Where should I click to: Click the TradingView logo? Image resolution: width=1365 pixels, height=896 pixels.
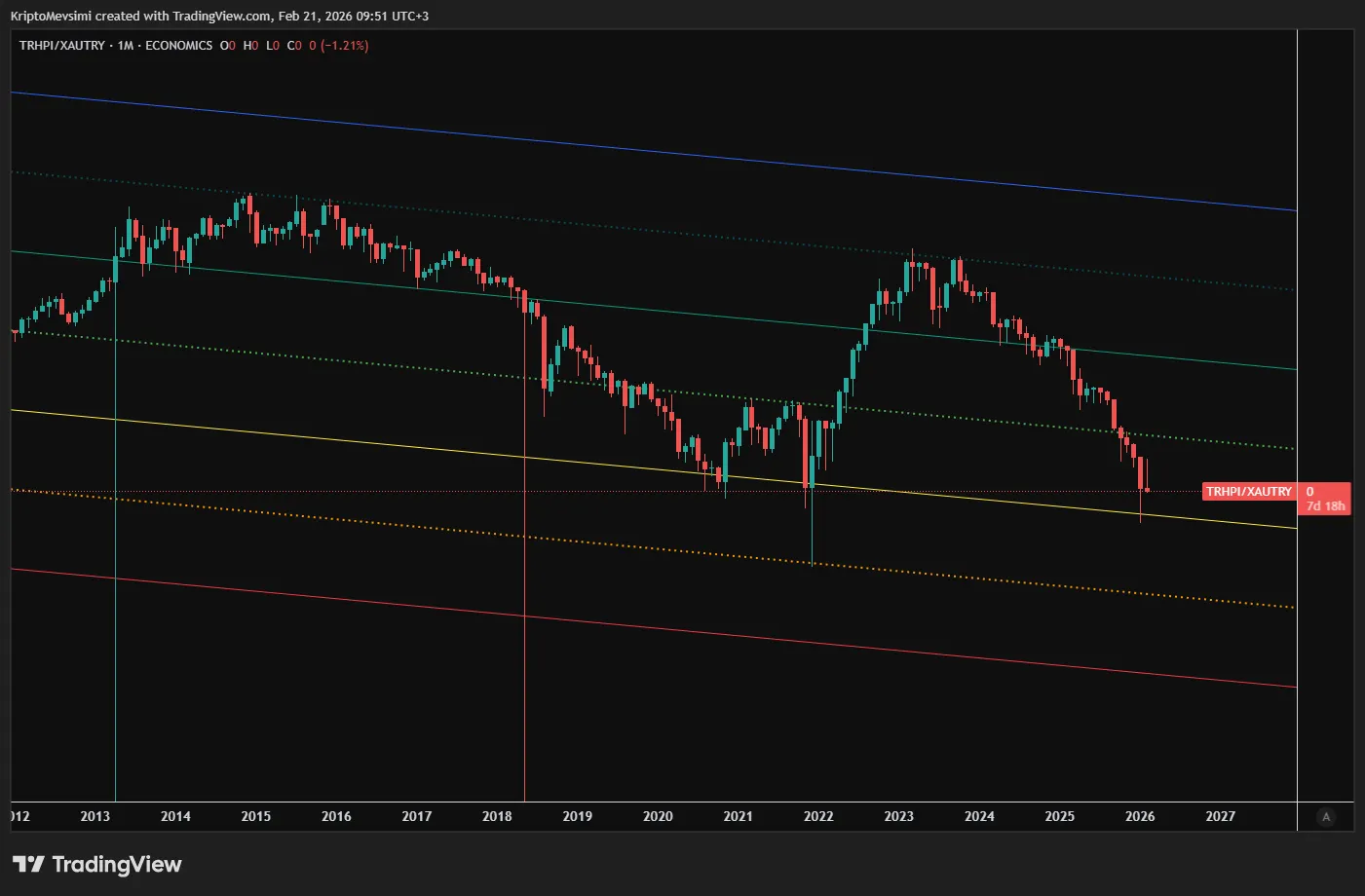point(96,864)
